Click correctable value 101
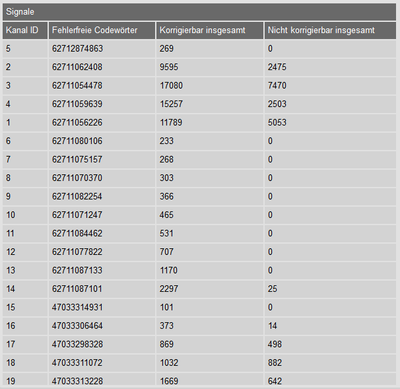 (166, 307)
